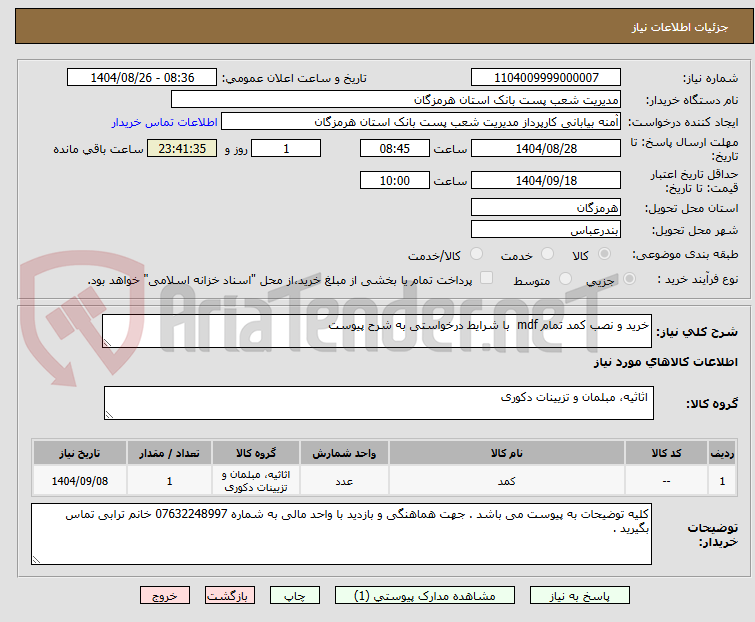Click the announcement date field 1404/08/26 - 08:36
Screen dimensions: 755x622
pos(142,77)
